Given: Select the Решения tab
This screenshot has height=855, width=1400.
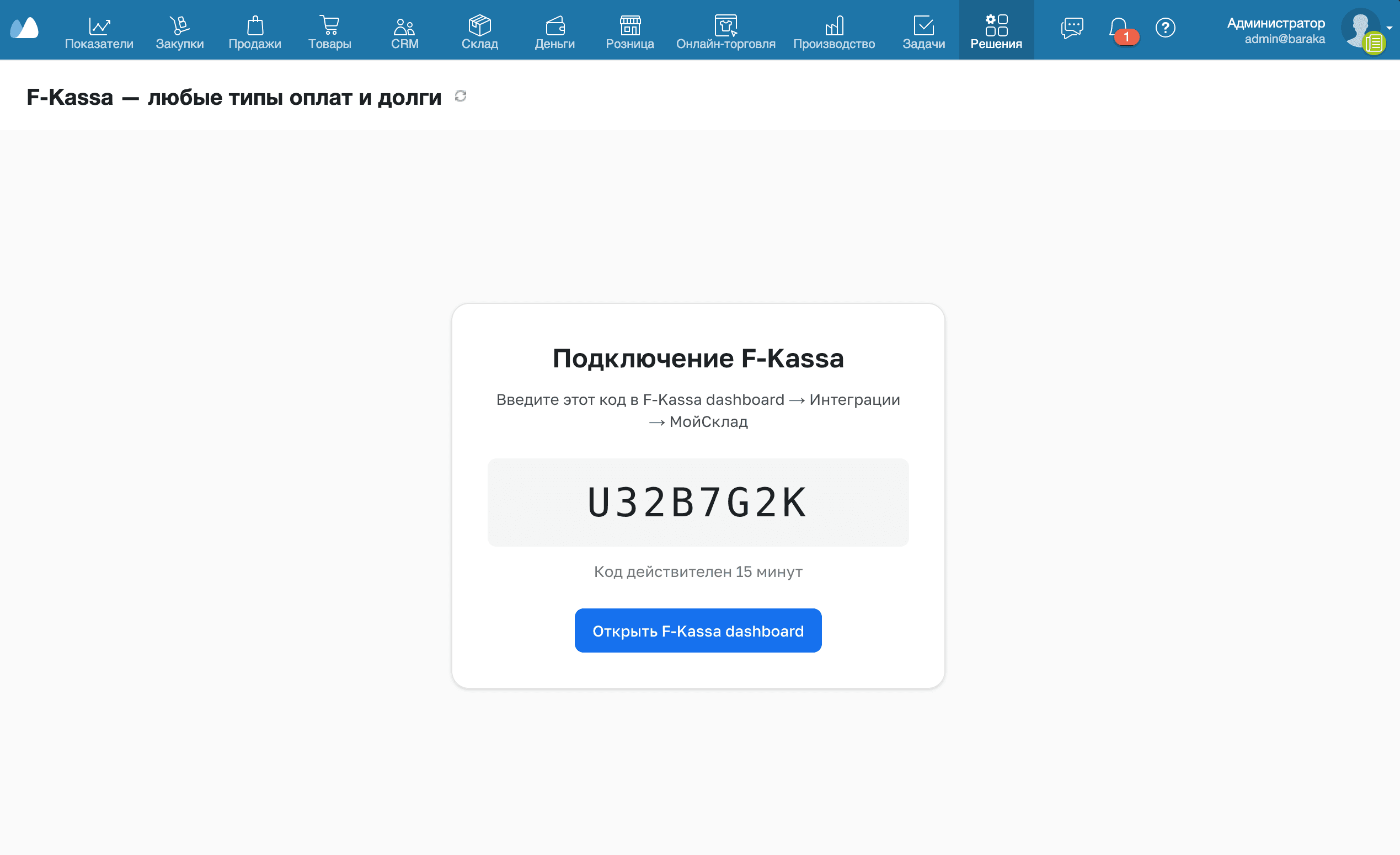Looking at the screenshot, I should coord(996,30).
